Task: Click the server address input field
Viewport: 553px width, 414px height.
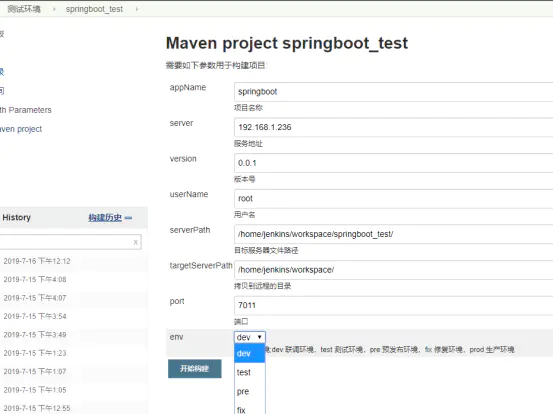Action: pyautogui.click(x=393, y=127)
